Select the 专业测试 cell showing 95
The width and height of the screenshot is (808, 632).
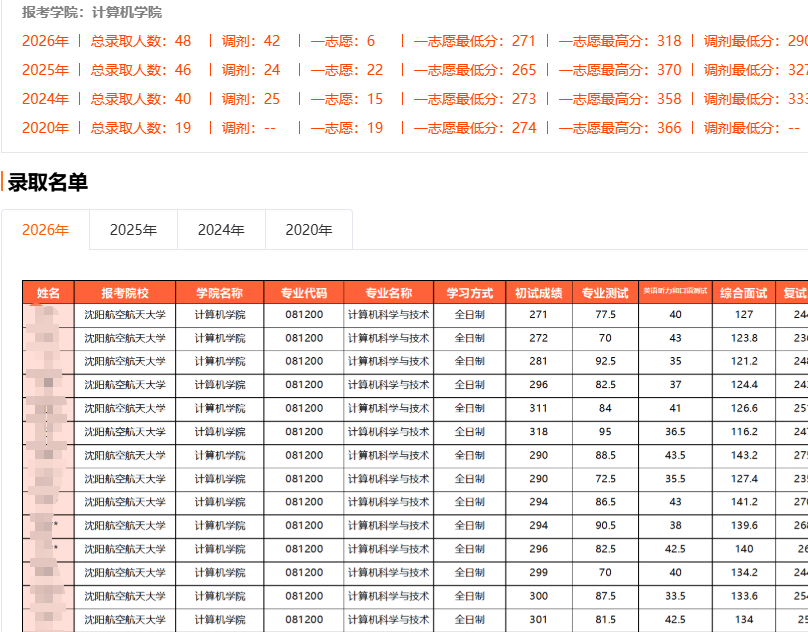605,432
